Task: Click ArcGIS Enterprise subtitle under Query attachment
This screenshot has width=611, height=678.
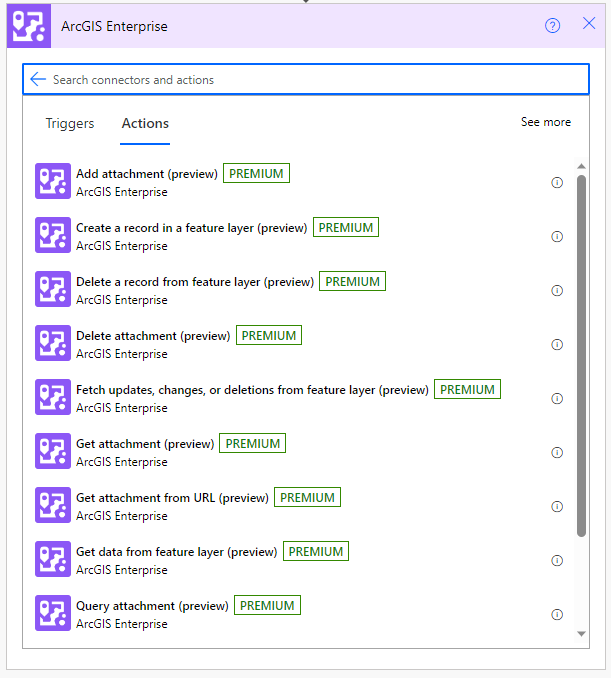Action: (122, 624)
